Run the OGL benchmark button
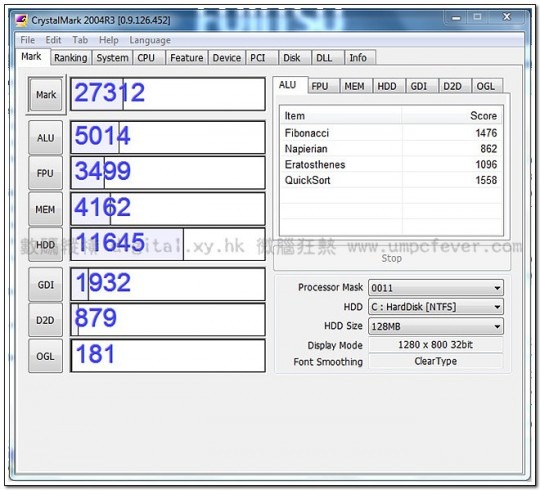The width and height of the screenshot is (540, 490). pos(45,356)
